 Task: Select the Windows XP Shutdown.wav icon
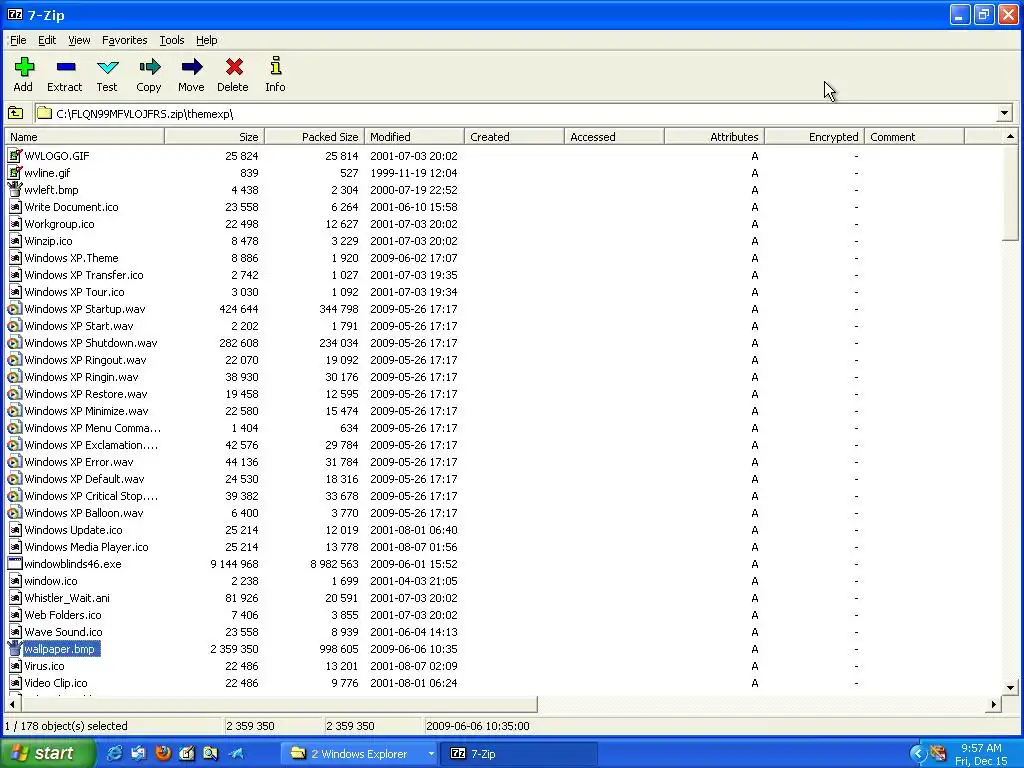(14, 343)
